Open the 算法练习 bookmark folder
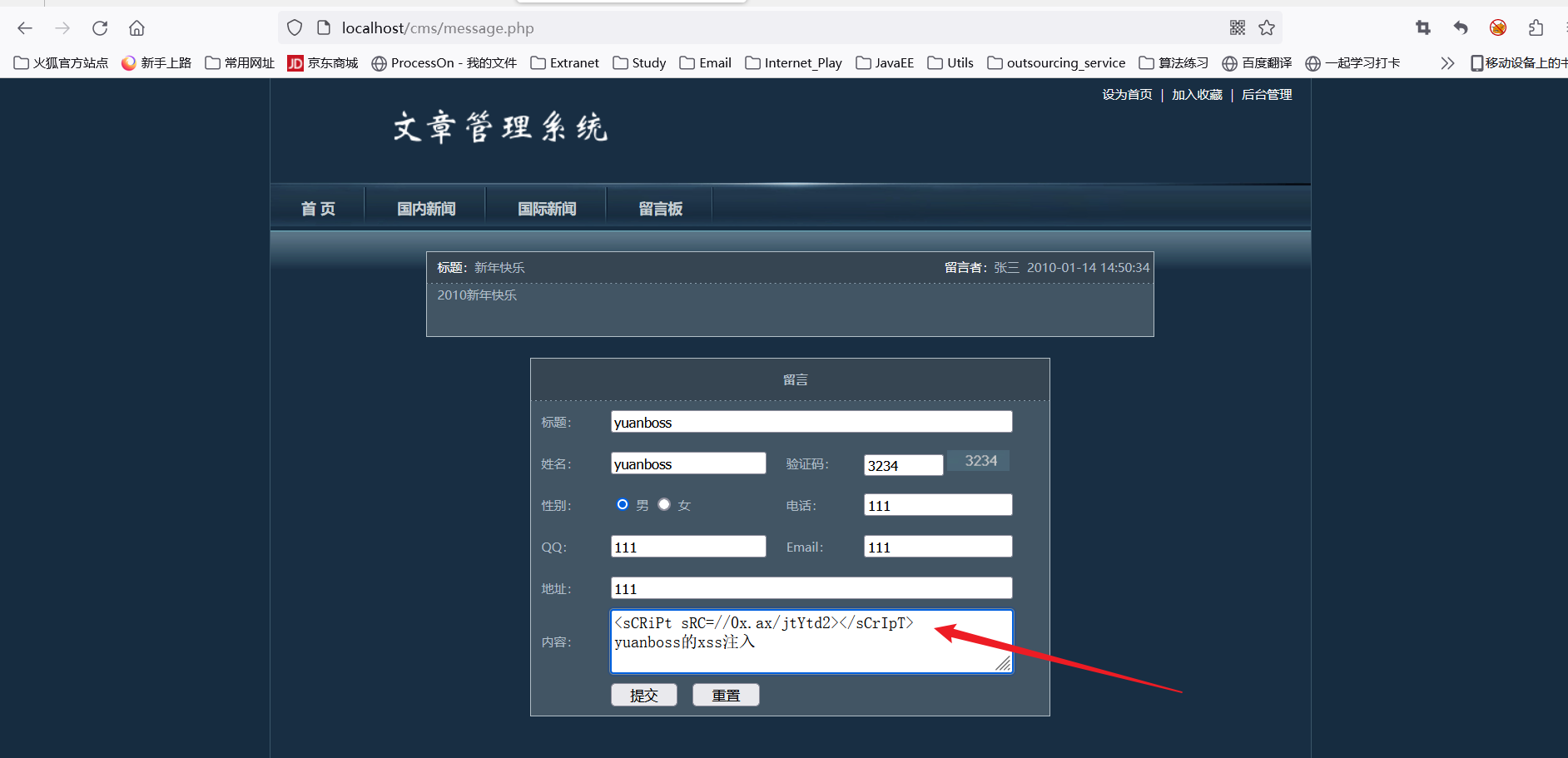Image resolution: width=1568 pixels, height=758 pixels. pyautogui.click(x=1174, y=63)
